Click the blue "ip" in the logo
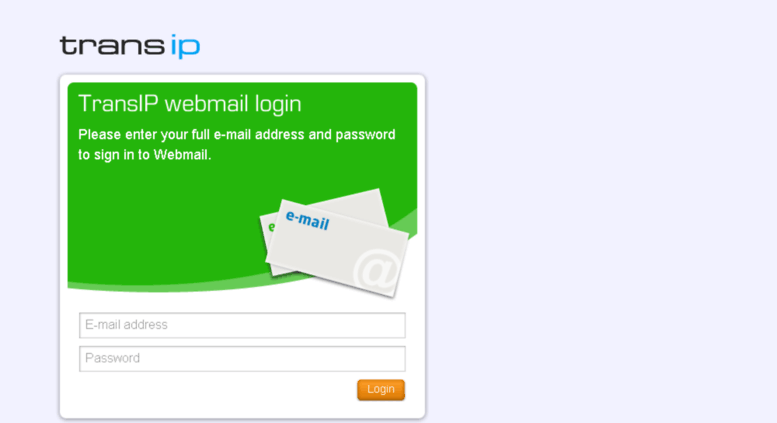The height and width of the screenshot is (423, 777). click(185, 47)
